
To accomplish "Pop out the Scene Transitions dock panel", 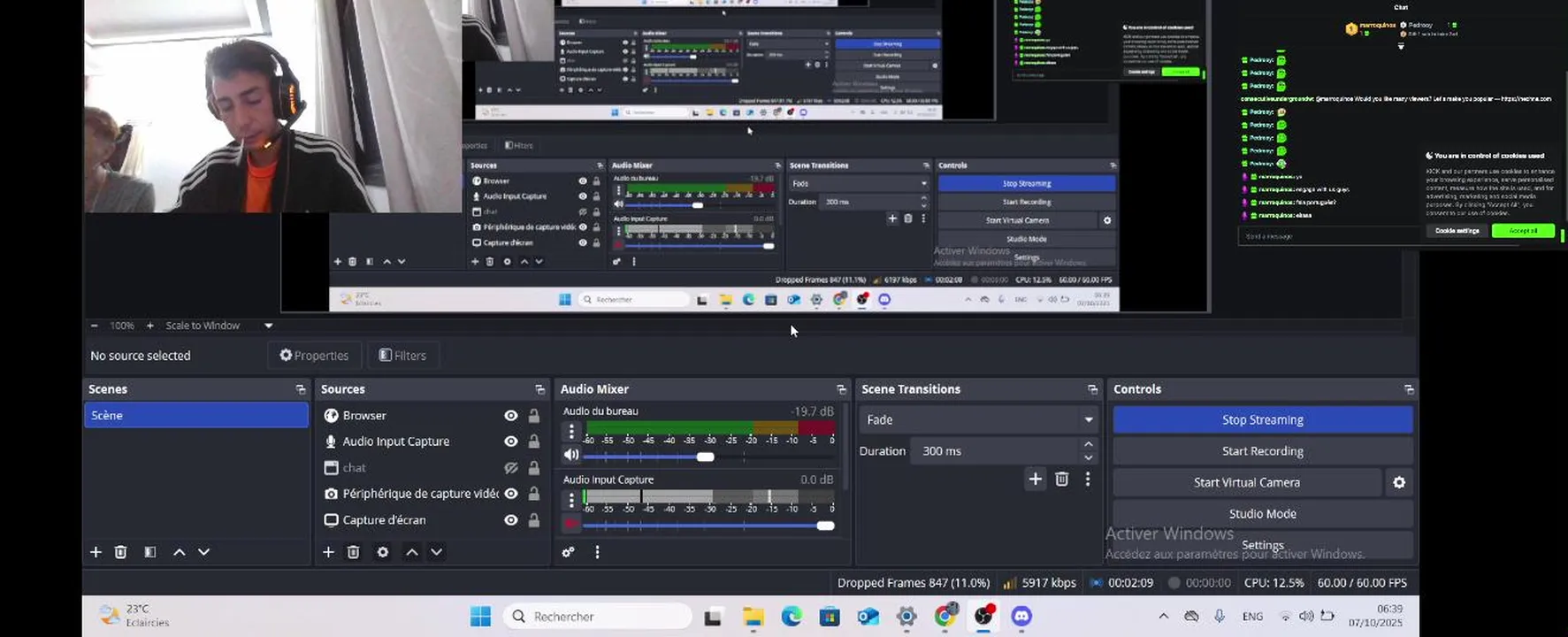I will click(x=1092, y=389).
